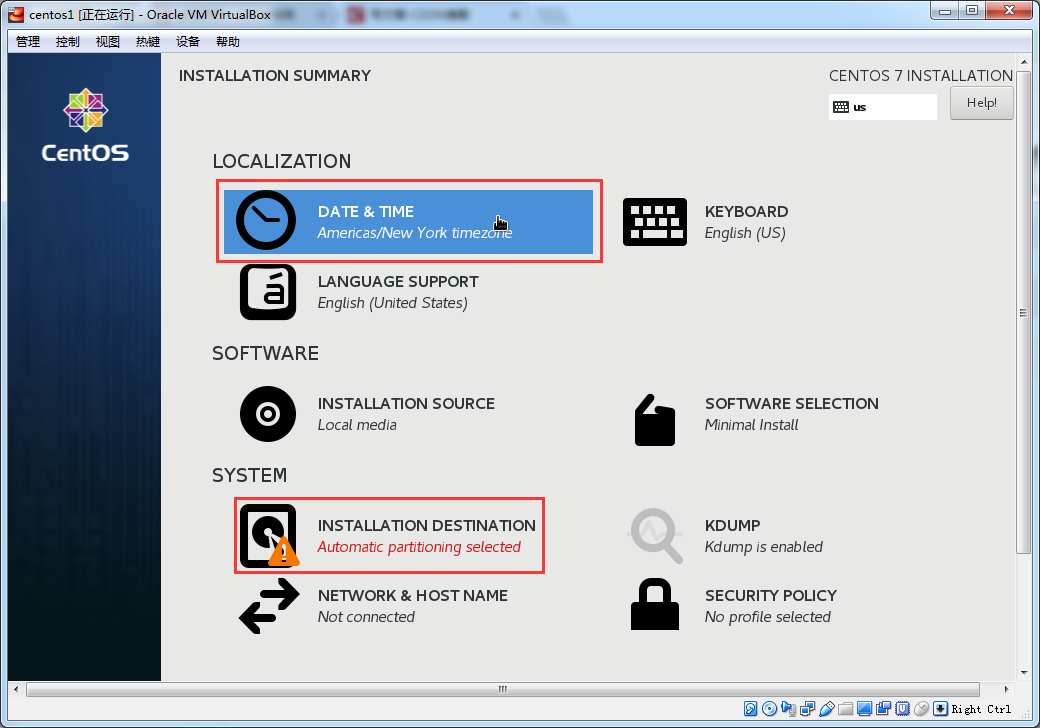This screenshot has height=728, width=1040.
Task: Open the 设备 menu
Action: click(x=188, y=42)
